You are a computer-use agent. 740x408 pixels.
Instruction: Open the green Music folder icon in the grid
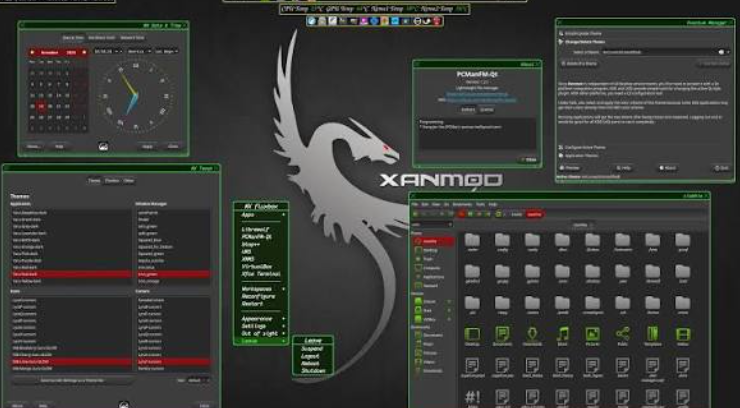[x=563, y=334]
